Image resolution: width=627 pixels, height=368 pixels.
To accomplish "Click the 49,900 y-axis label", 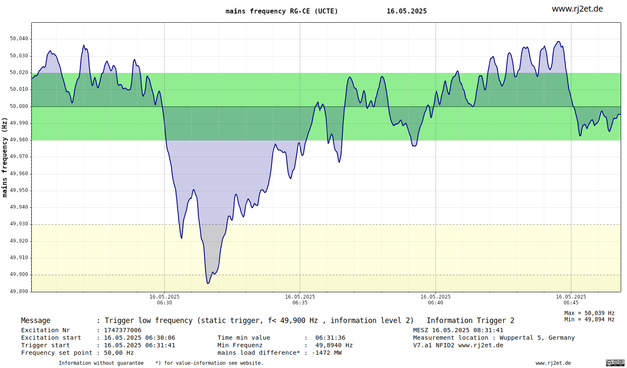I will (20, 275).
